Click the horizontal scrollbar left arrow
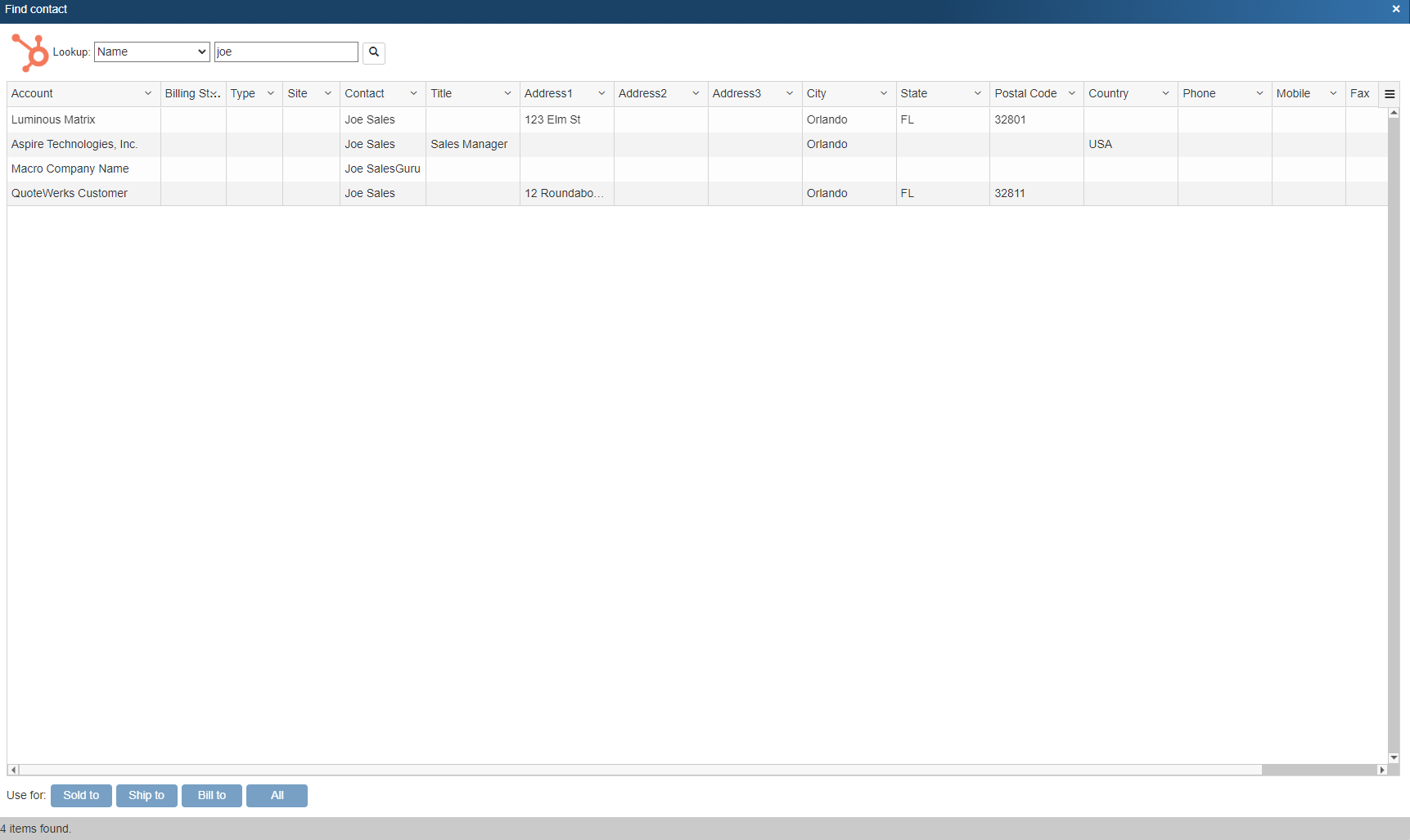 pos(13,770)
